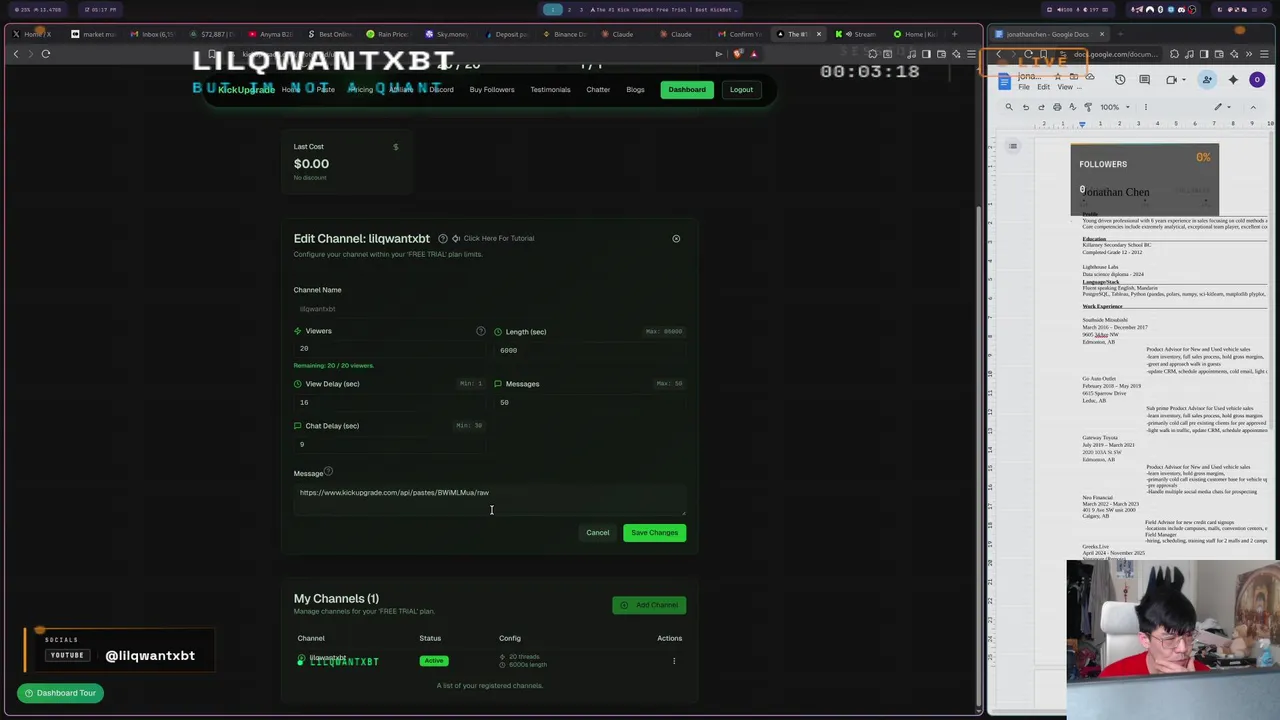Viewport: 1280px width, 720px height.
Task: Click into the Message URL text area
Action: point(490,499)
